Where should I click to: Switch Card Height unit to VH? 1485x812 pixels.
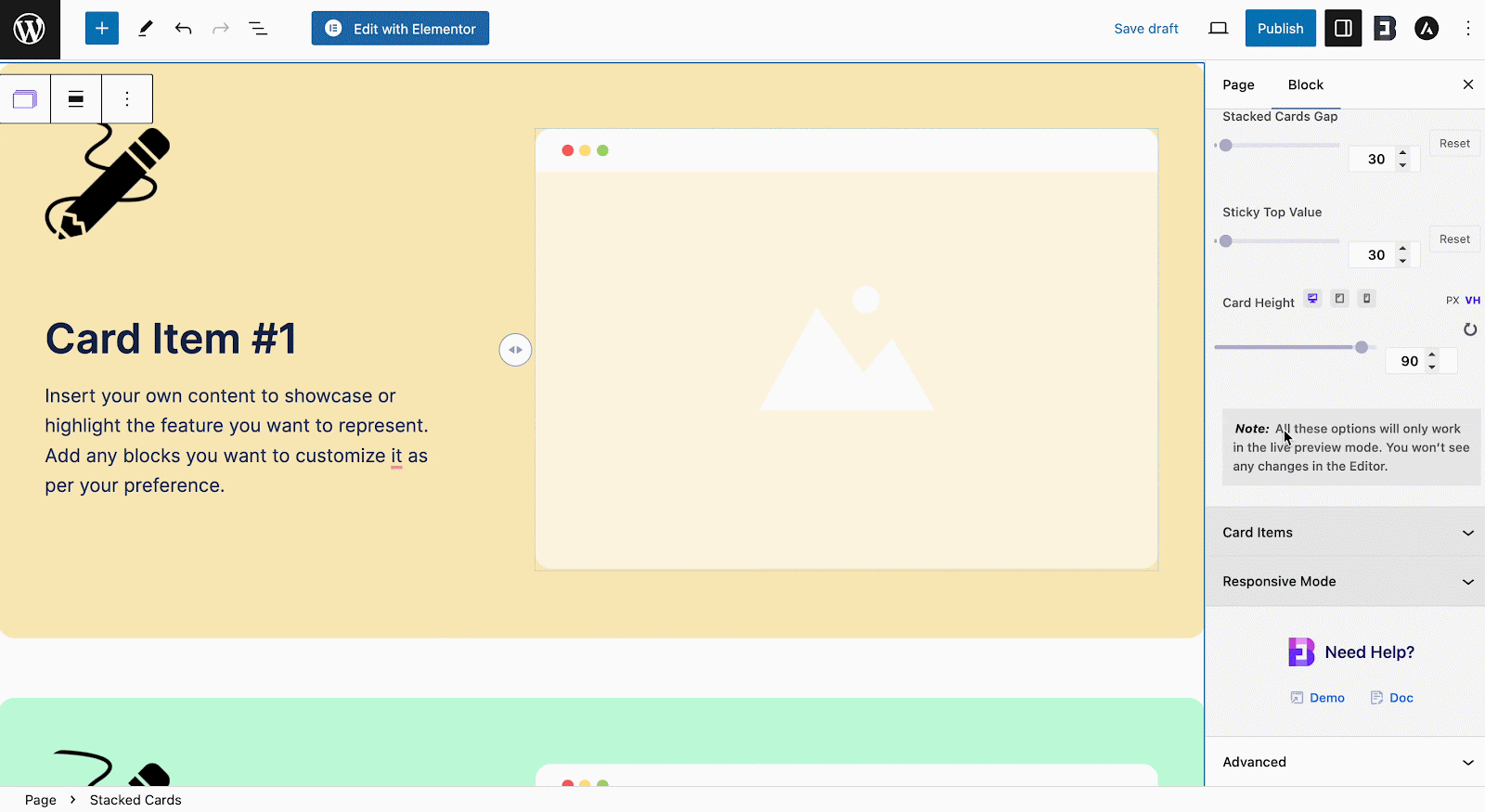(x=1473, y=301)
